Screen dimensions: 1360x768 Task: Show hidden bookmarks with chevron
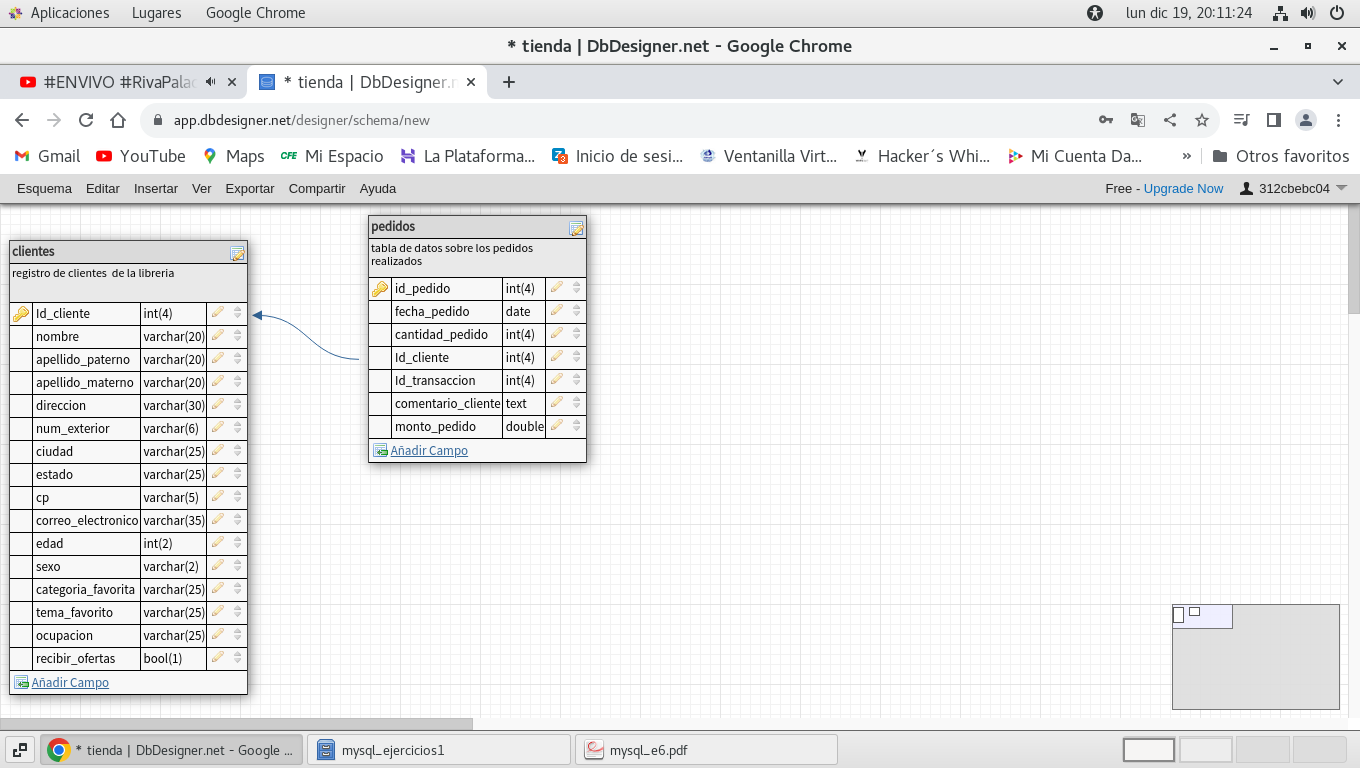(1187, 156)
